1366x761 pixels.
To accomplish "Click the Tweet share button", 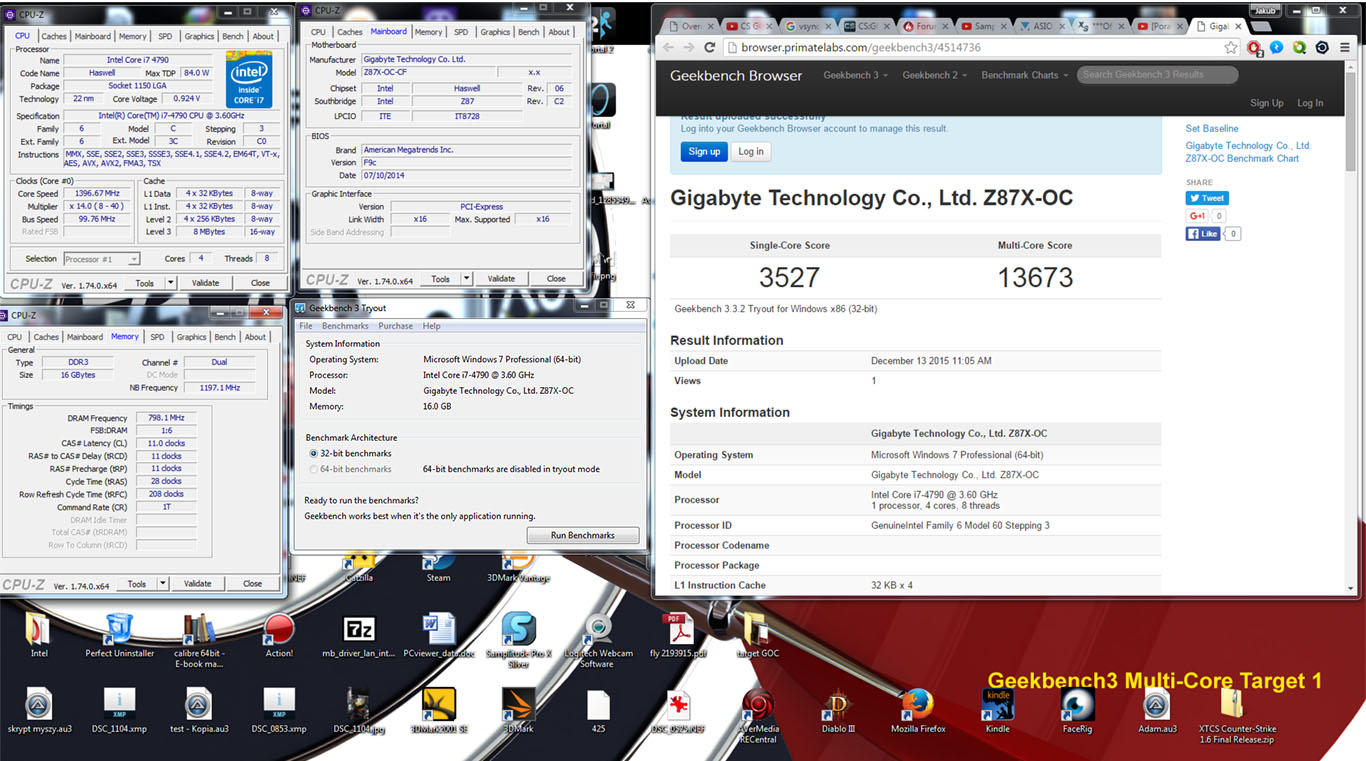I will (x=1207, y=198).
